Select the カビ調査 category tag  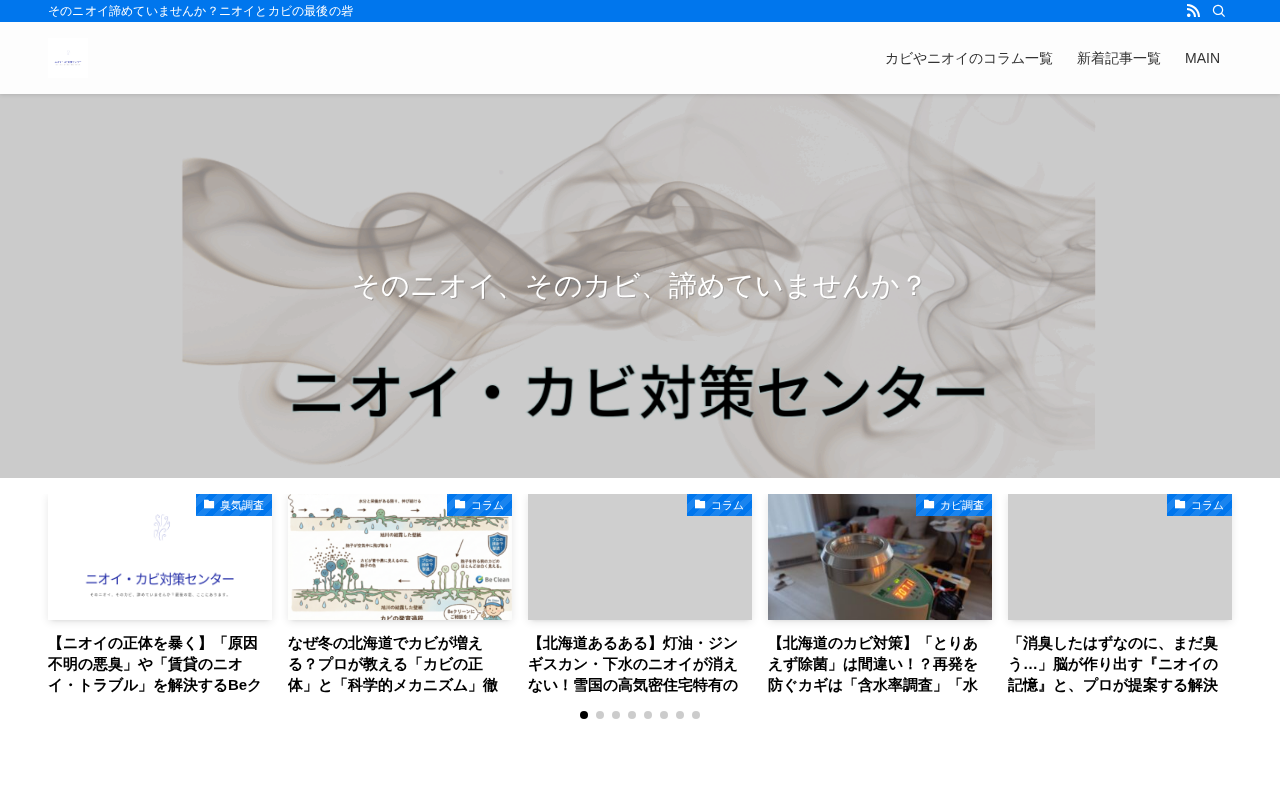point(954,505)
